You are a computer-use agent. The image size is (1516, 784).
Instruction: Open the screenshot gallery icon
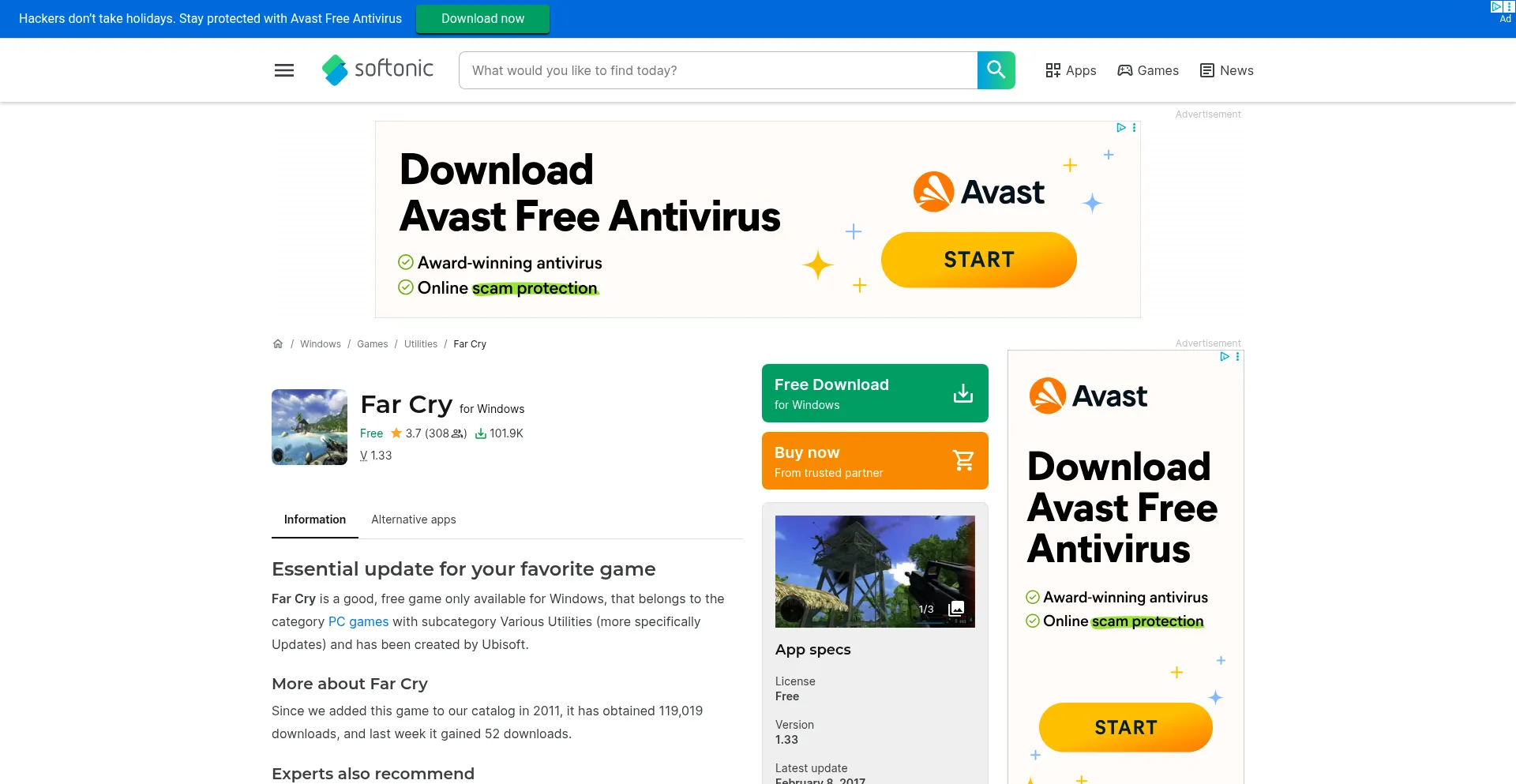pyautogui.click(x=956, y=609)
